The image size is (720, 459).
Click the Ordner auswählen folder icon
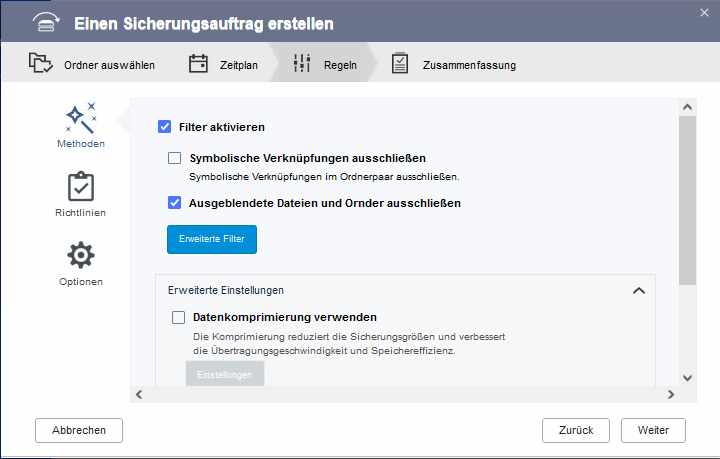(x=40, y=63)
